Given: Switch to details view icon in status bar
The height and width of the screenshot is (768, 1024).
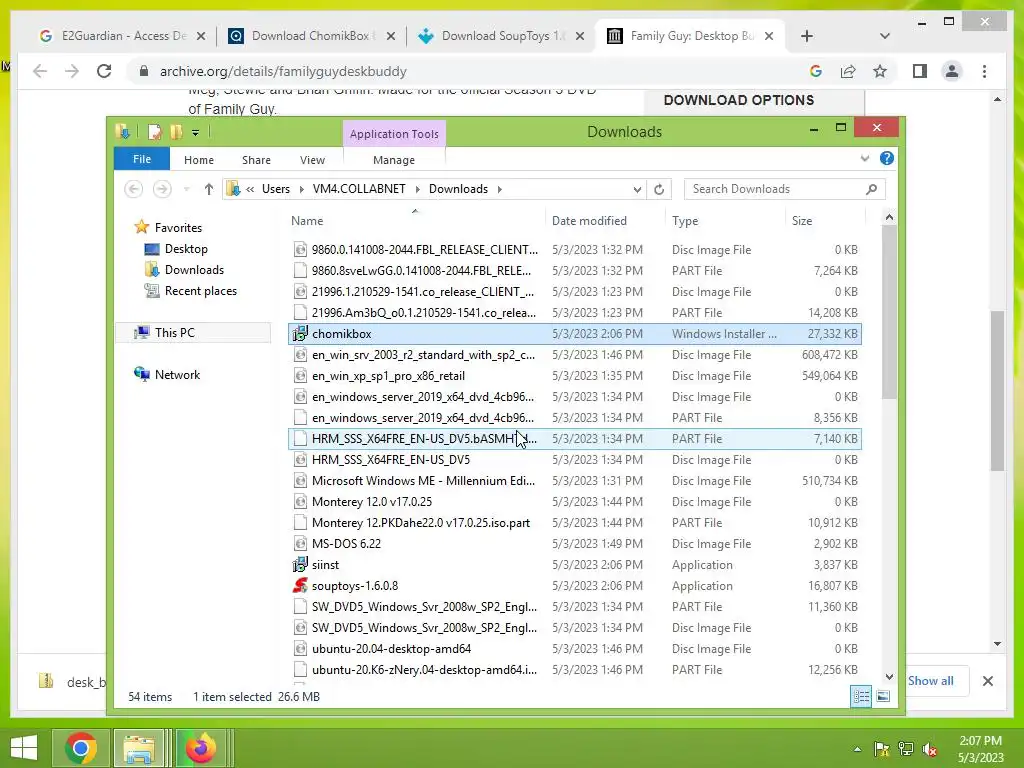Looking at the screenshot, I should [x=861, y=696].
